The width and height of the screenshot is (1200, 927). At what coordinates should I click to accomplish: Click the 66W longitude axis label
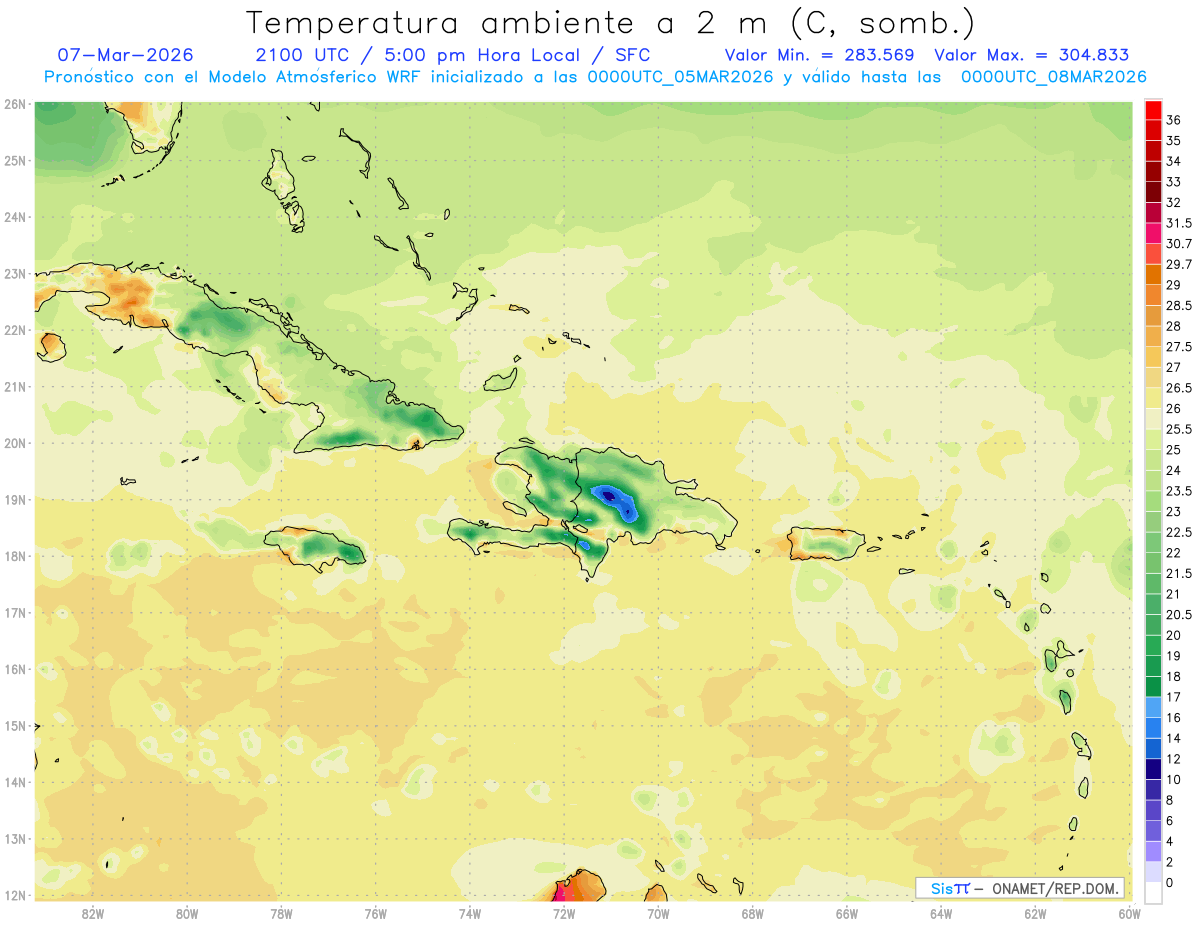[x=847, y=913]
